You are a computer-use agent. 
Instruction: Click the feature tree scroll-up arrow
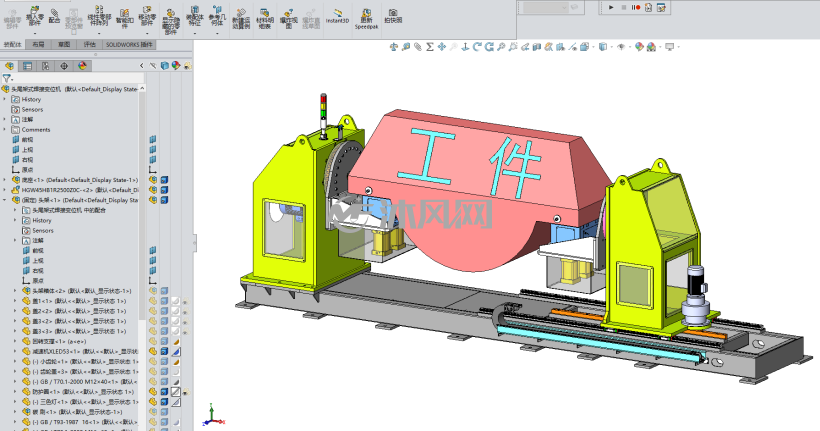tap(142, 89)
